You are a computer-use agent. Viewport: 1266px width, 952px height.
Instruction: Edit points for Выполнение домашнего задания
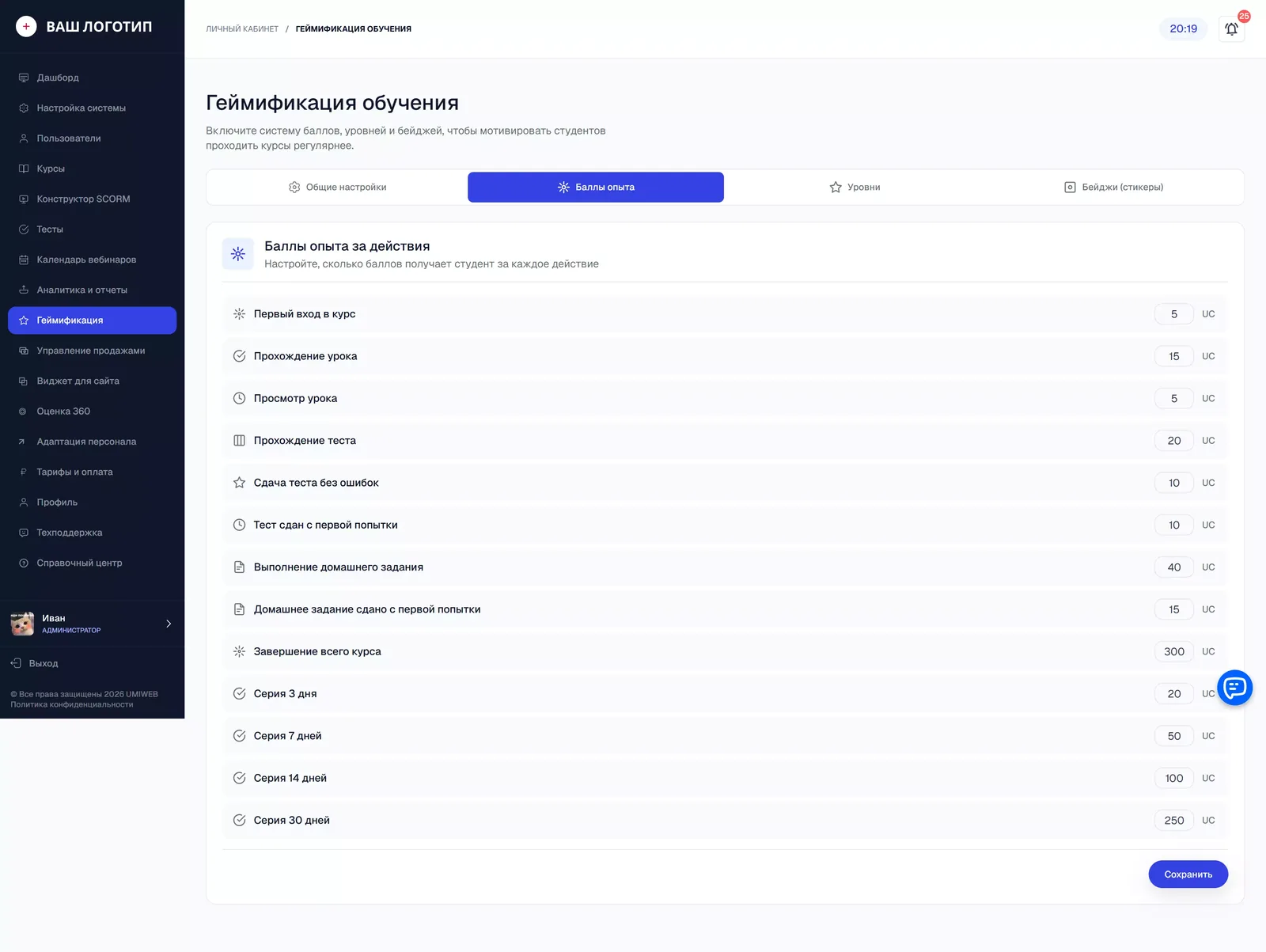point(1174,567)
